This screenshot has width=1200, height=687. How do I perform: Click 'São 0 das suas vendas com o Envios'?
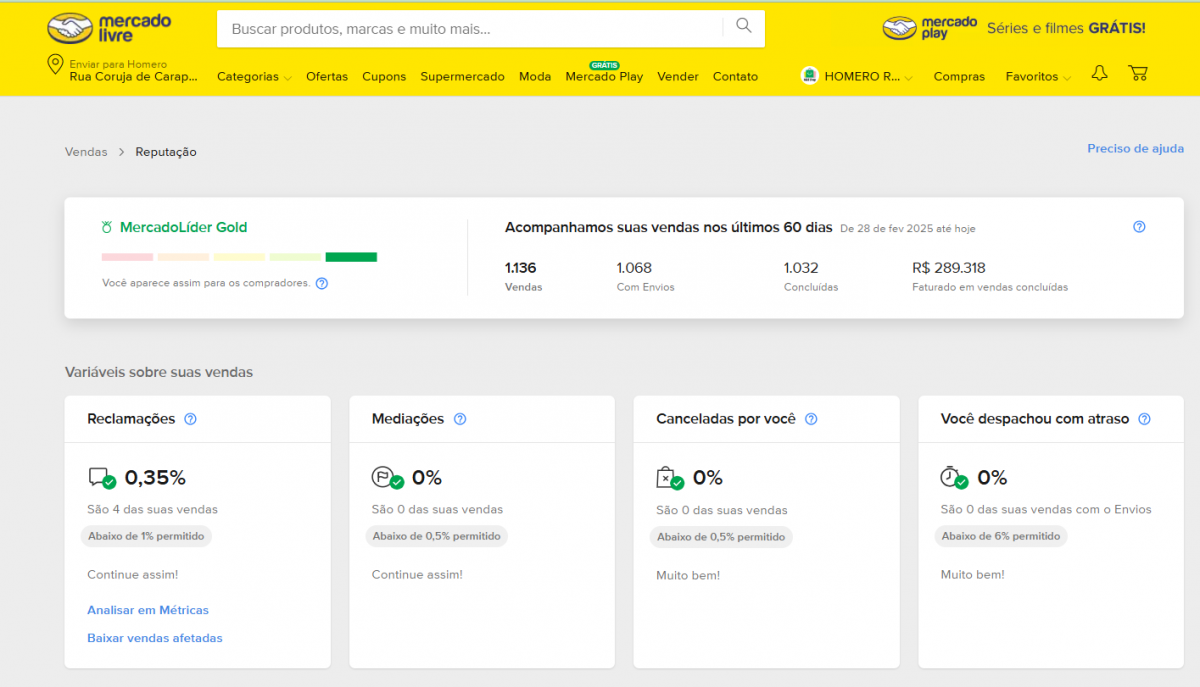pos(1046,510)
